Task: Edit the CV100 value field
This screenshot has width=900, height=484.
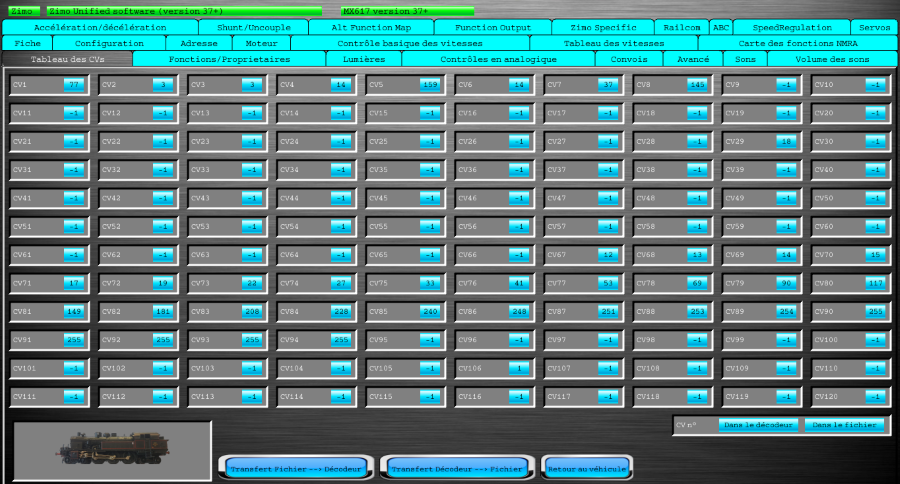Action: tap(875, 340)
